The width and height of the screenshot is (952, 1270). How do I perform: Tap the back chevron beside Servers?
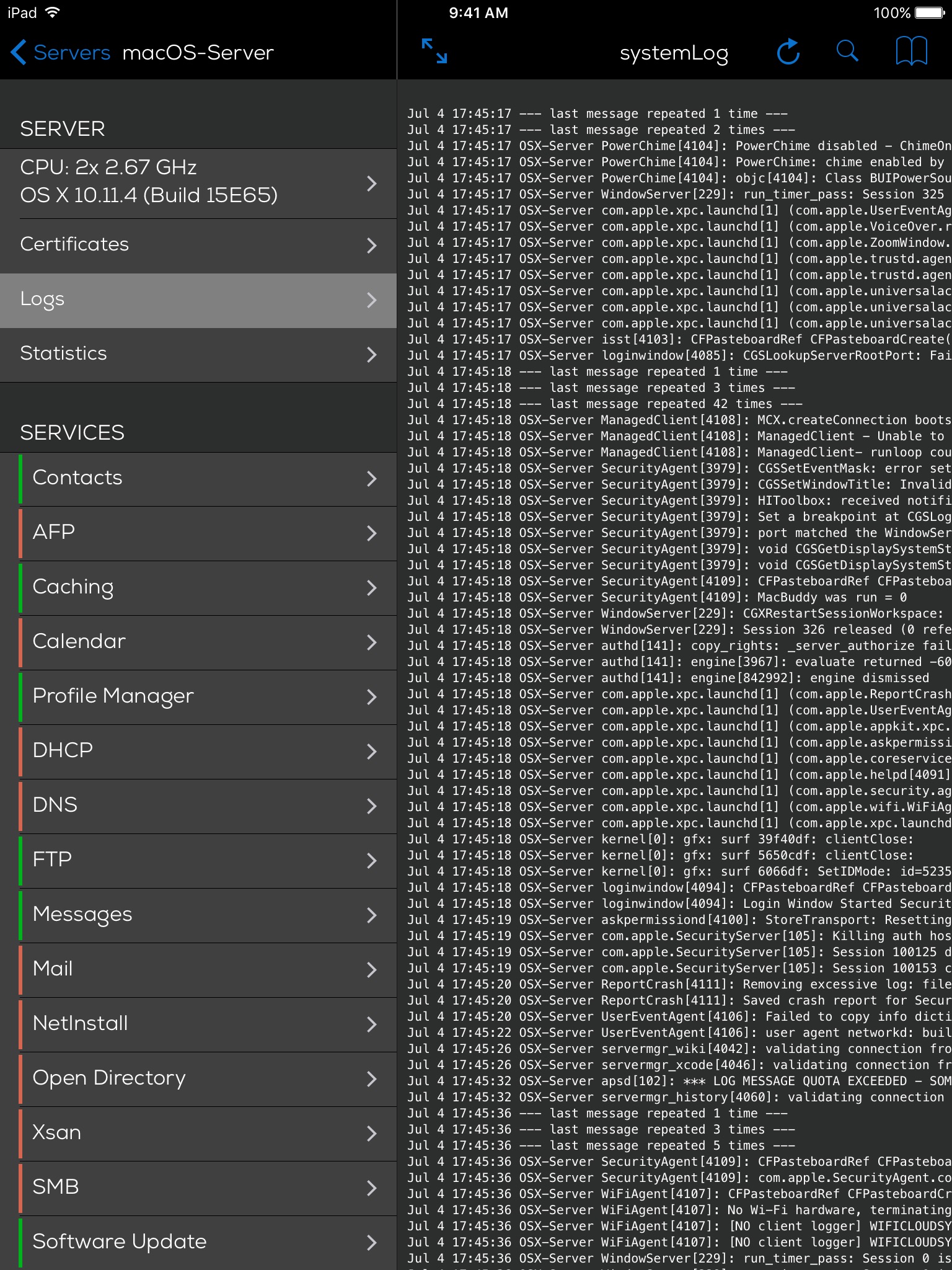(19, 53)
